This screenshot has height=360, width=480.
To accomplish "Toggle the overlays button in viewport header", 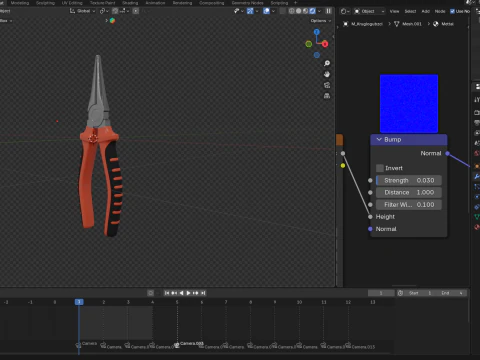I will (266, 11).
